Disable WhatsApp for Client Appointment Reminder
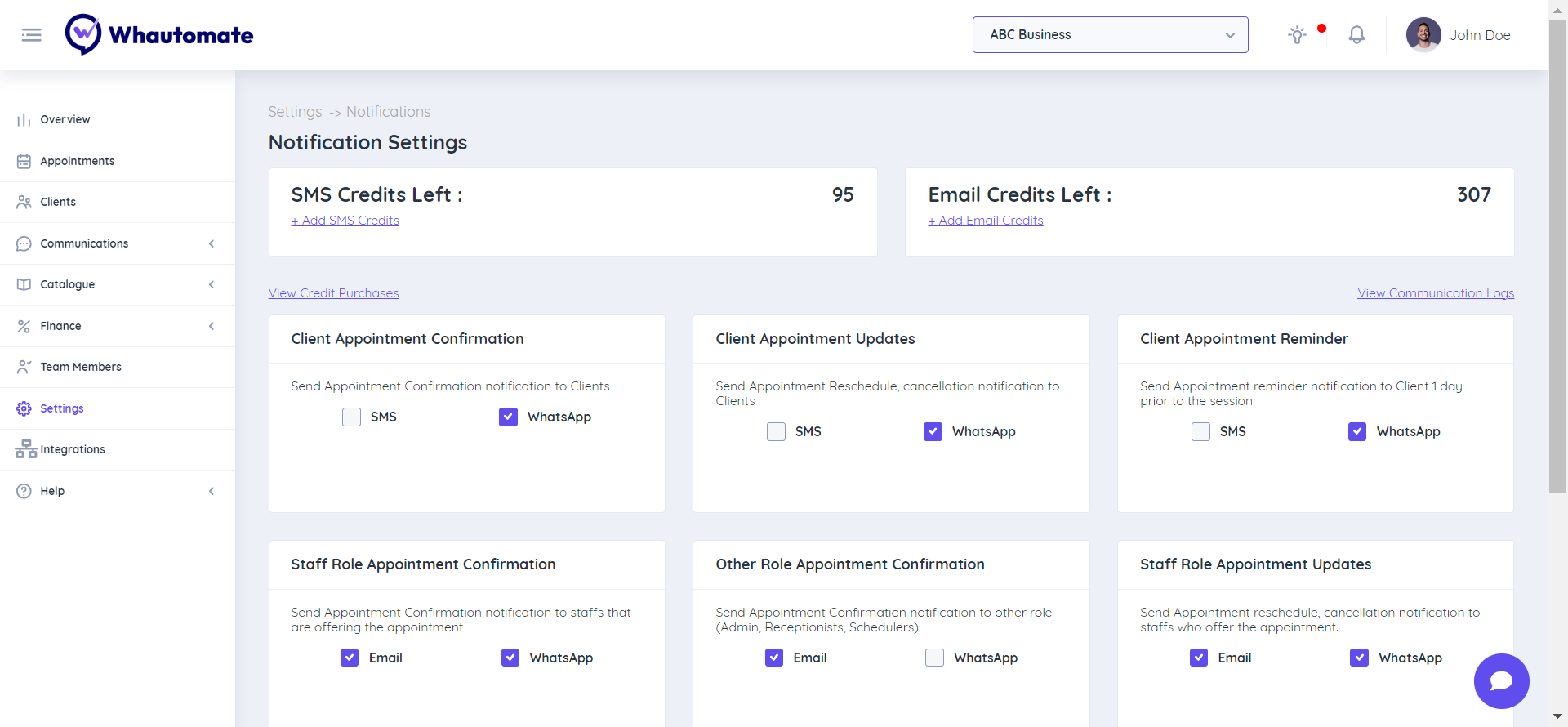 1357,432
